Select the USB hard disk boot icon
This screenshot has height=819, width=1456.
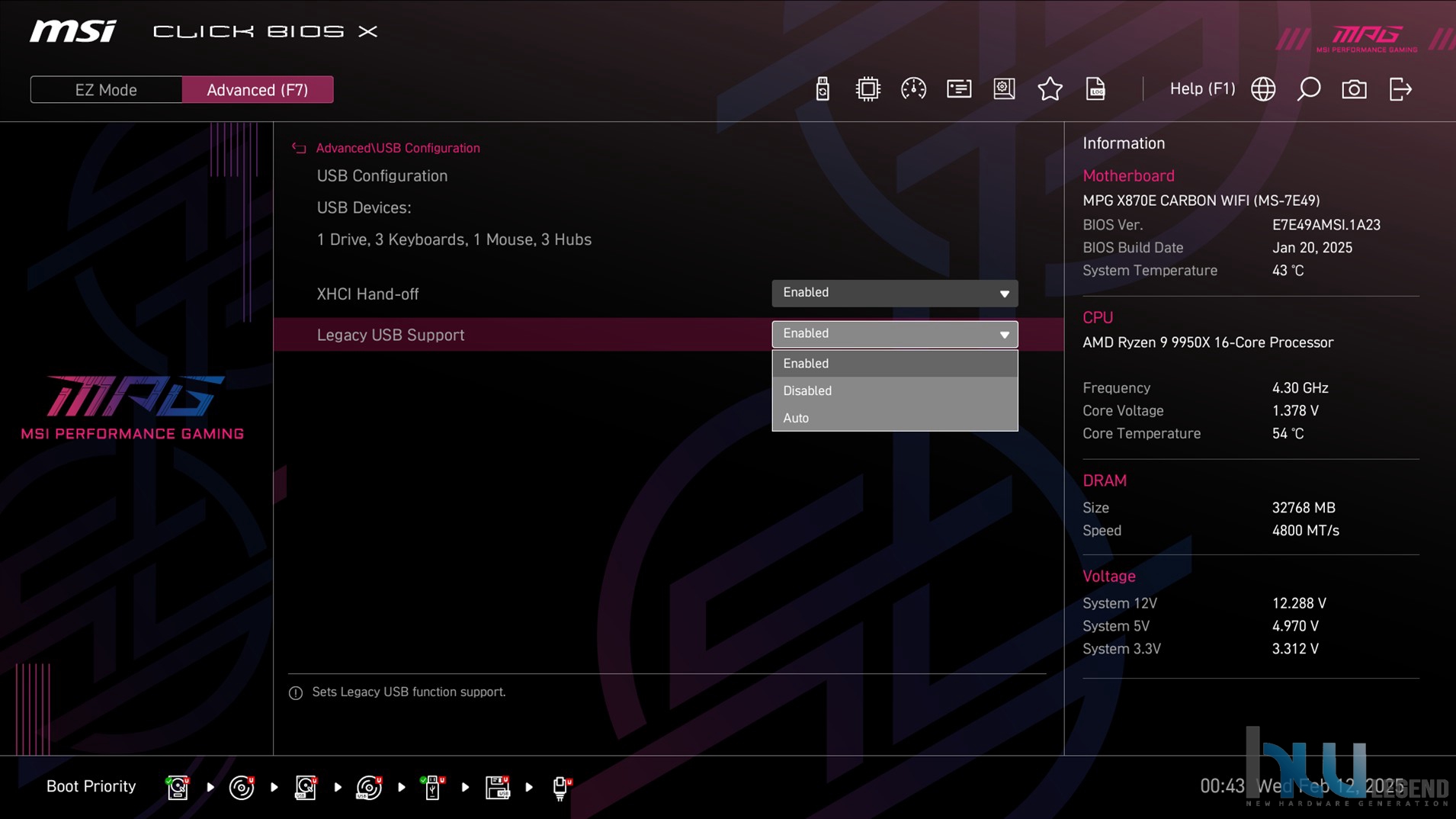pos(305,787)
